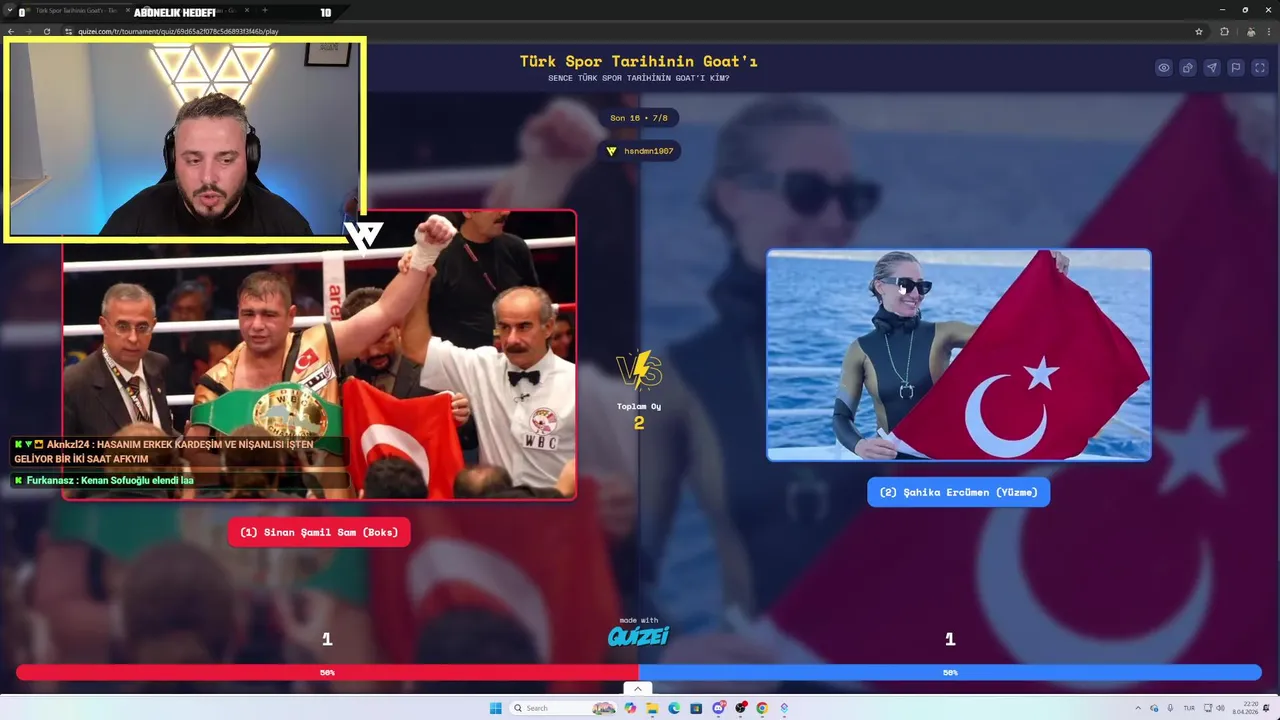Open Microsoft Edge from the taskbar
1280x720 pixels.
pyautogui.click(x=674, y=708)
